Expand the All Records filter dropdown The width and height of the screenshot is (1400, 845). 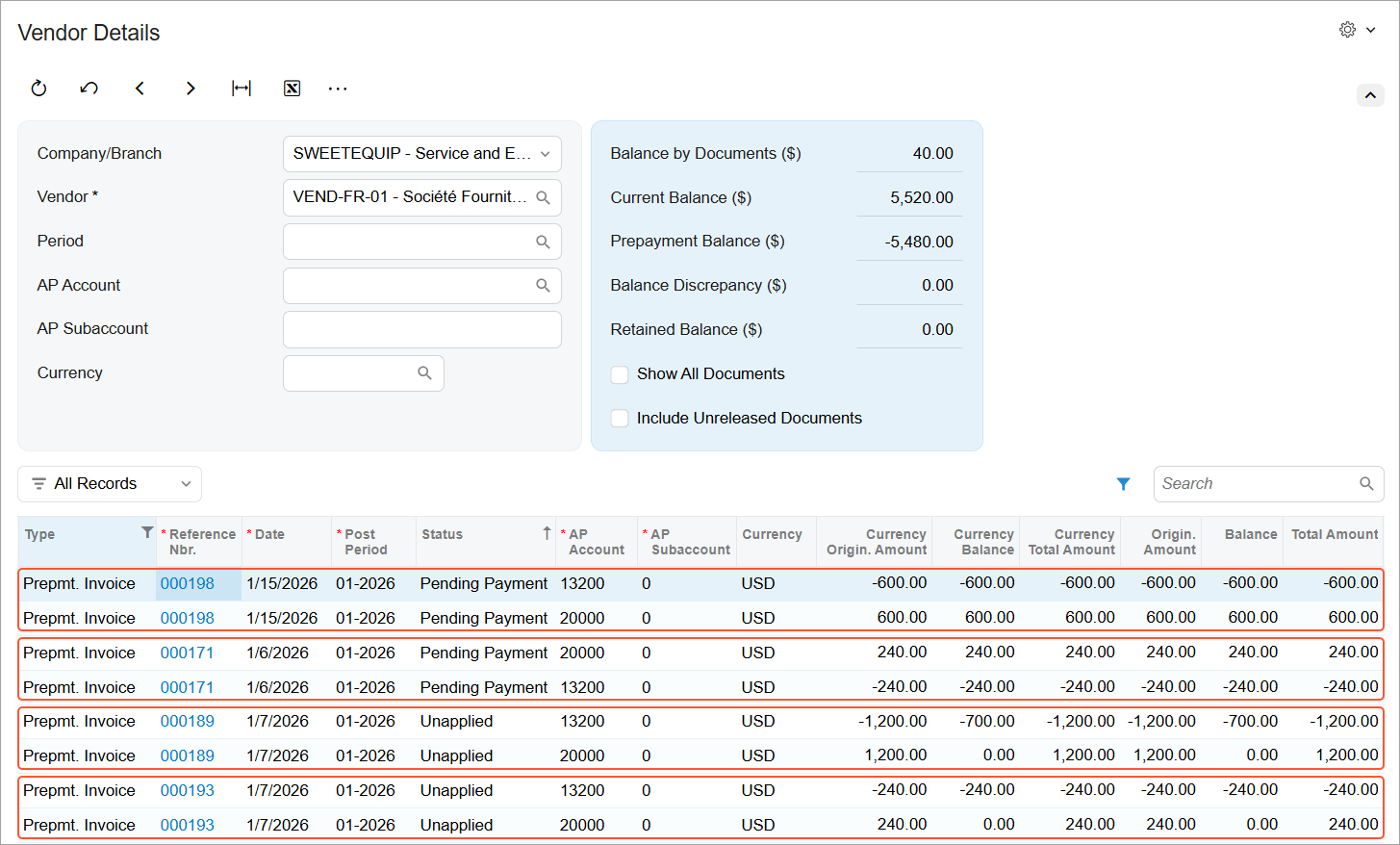pos(110,484)
